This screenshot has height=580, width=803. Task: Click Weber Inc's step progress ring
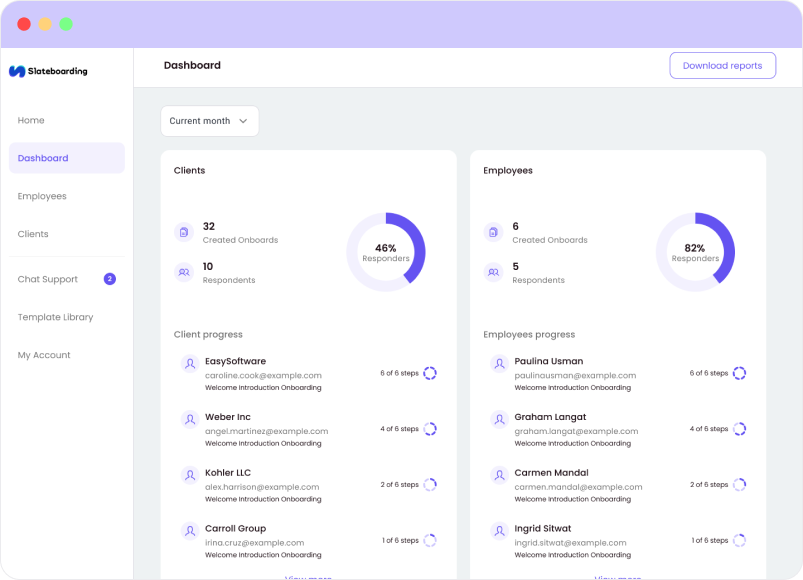[430, 429]
